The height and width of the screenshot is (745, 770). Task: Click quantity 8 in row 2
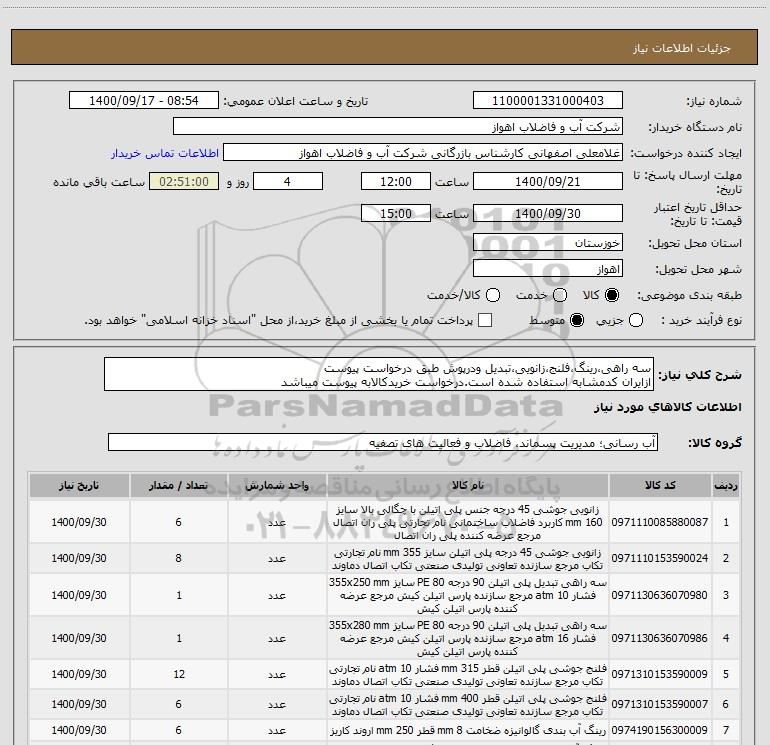pos(178,558)
